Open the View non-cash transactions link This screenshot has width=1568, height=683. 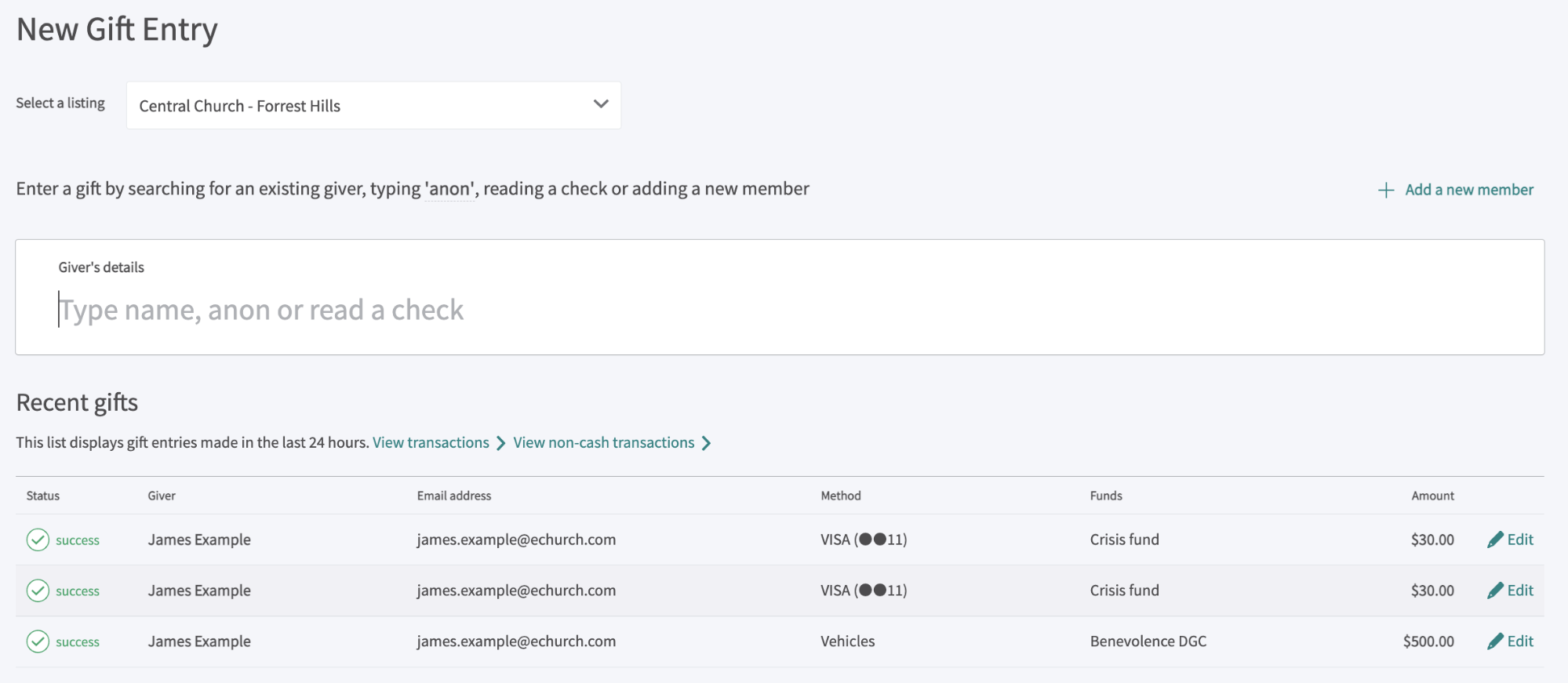[x=603, y=443]
